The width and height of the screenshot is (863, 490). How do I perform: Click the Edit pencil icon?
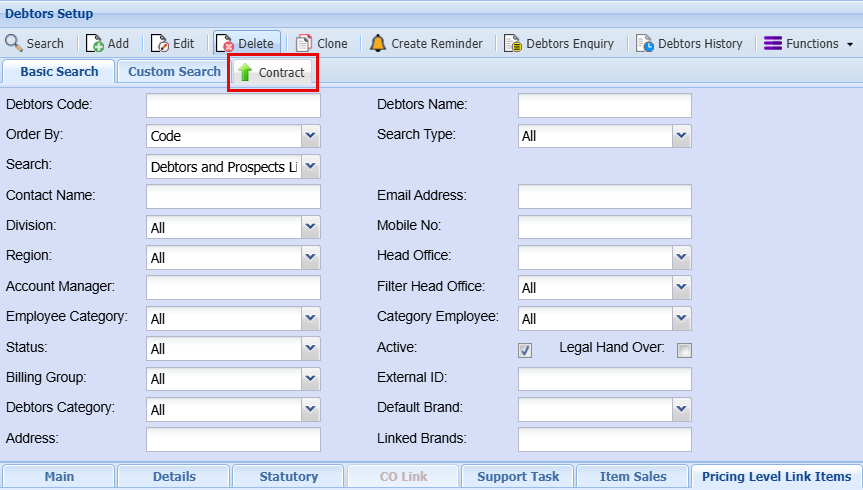(160, 43)
